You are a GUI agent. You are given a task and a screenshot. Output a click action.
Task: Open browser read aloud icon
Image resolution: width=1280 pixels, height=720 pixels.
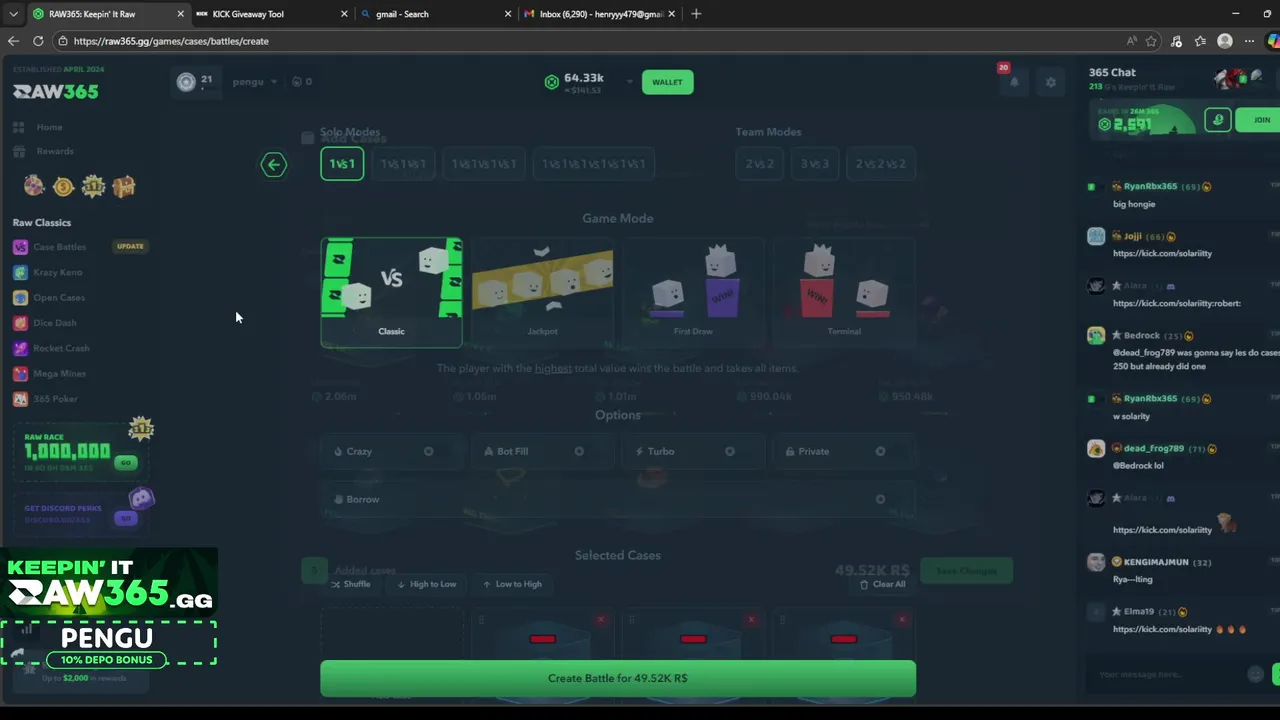pyautogui.click(x=1131, y=41)
